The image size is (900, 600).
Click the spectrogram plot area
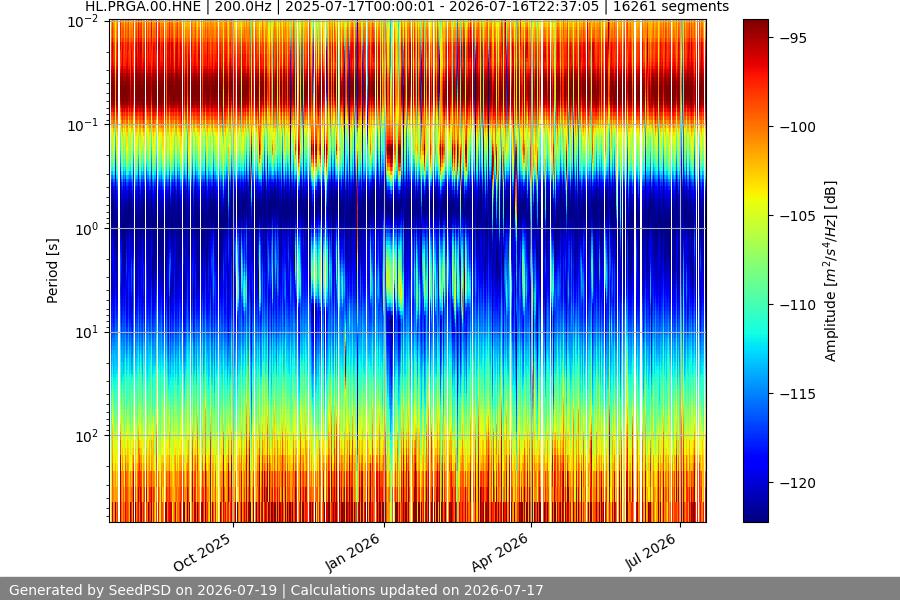(408, 271)
